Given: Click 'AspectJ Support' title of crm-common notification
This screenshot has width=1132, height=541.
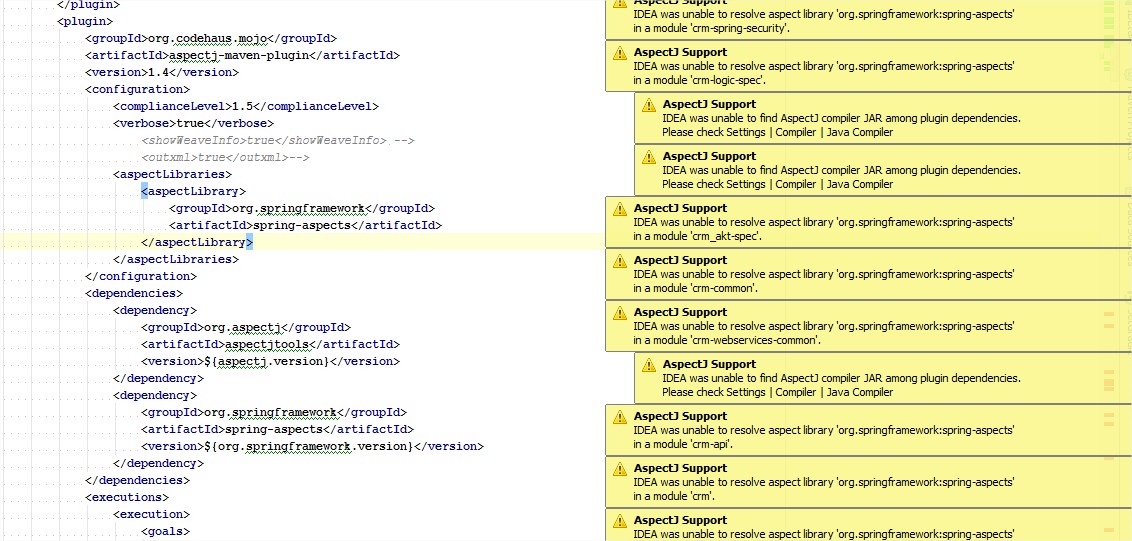Looking at the screenshot, I should pos(680,260).
